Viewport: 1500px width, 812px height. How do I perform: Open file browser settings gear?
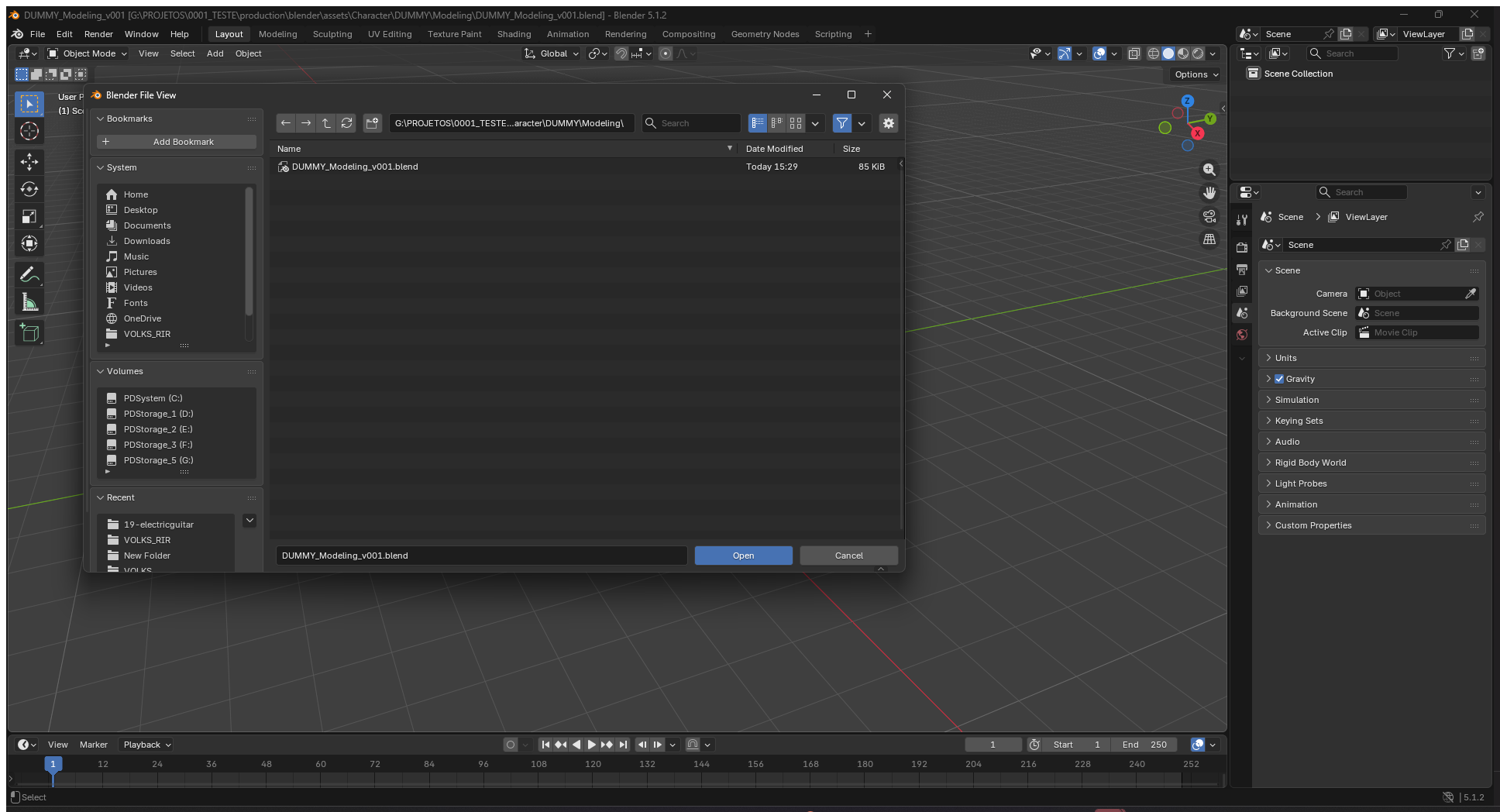click(x=889, y=123)
